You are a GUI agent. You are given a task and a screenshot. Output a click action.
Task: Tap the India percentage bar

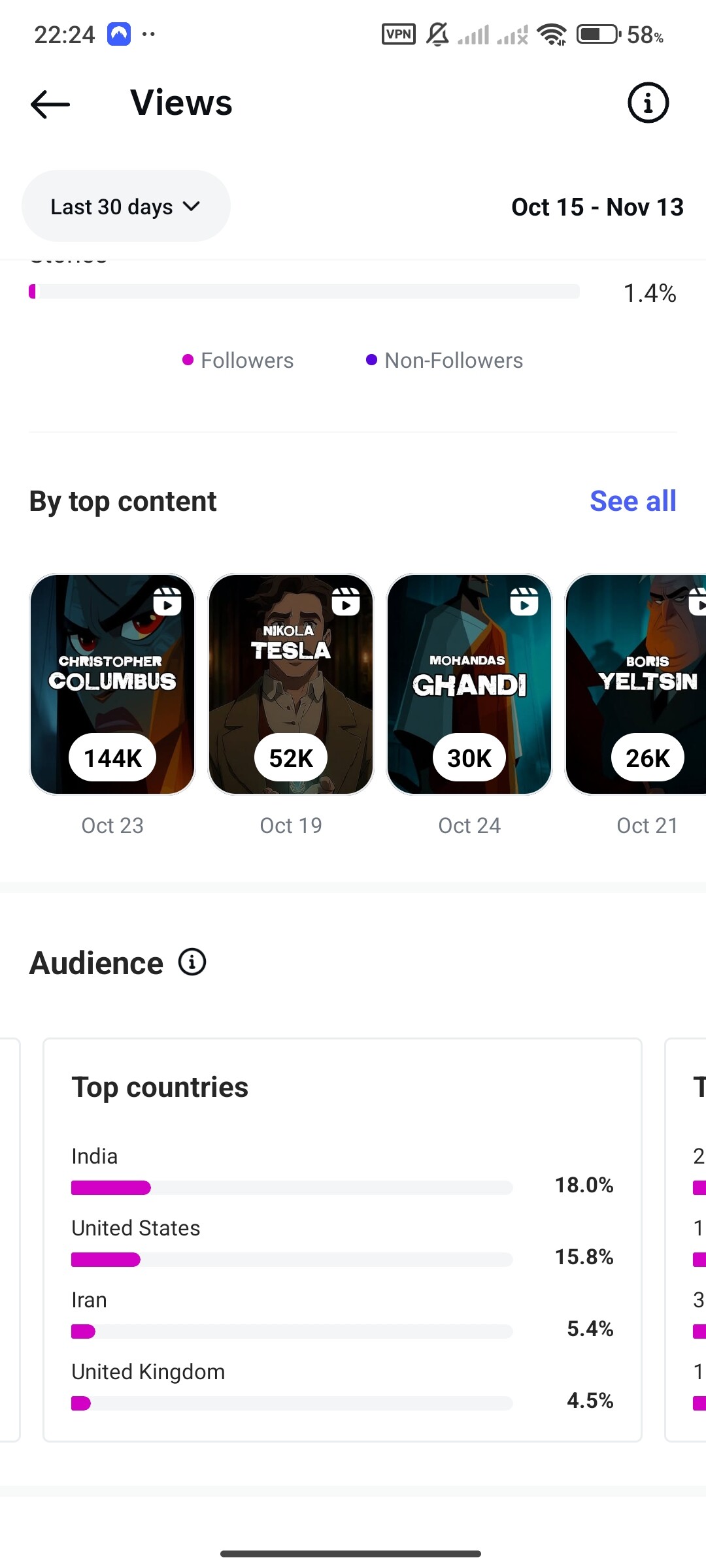click(292, 1188)
